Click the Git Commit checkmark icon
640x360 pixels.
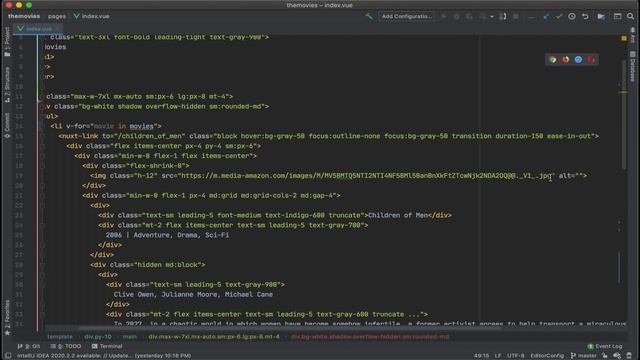click(x=559, y=16)
